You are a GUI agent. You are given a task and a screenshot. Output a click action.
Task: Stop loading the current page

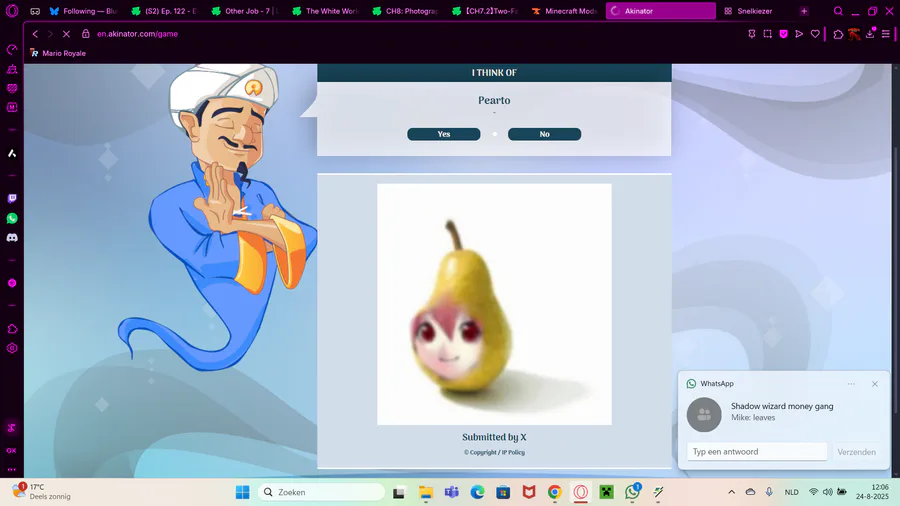[67, 34]
